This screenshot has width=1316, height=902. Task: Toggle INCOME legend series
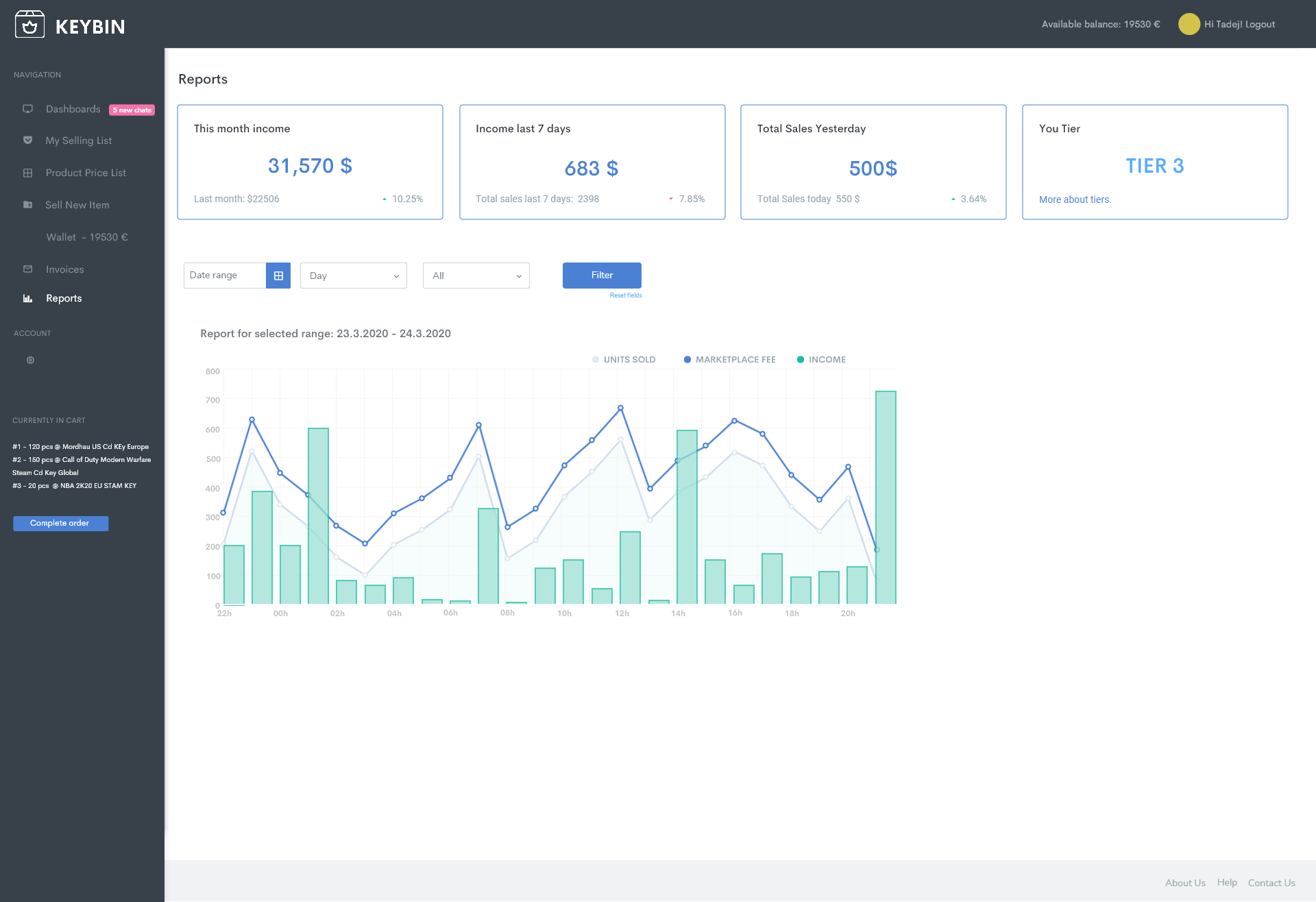pos(821,359)
